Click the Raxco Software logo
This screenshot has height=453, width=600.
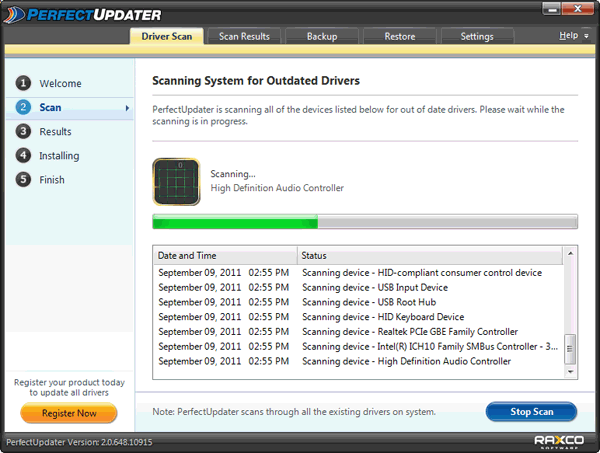[x=559, y=442]
